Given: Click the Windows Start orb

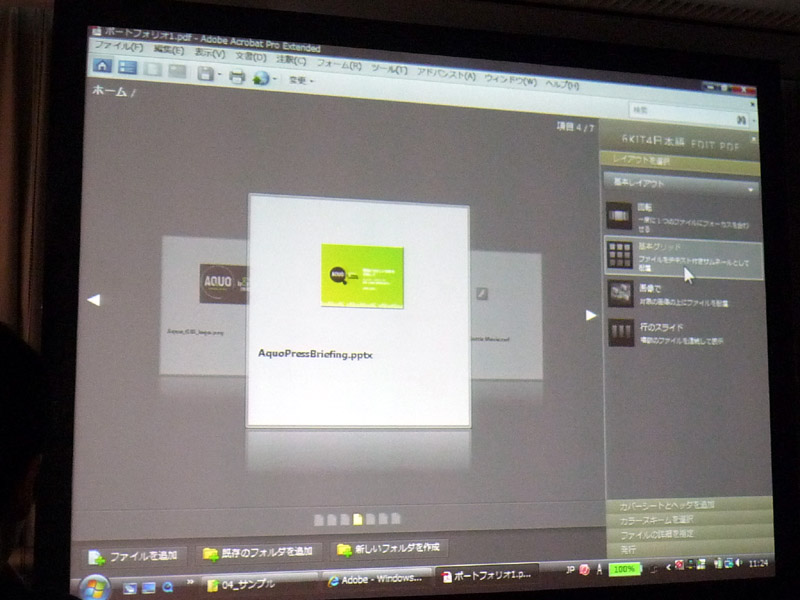Looking at the screenshot, I should (x=95, y=587).
